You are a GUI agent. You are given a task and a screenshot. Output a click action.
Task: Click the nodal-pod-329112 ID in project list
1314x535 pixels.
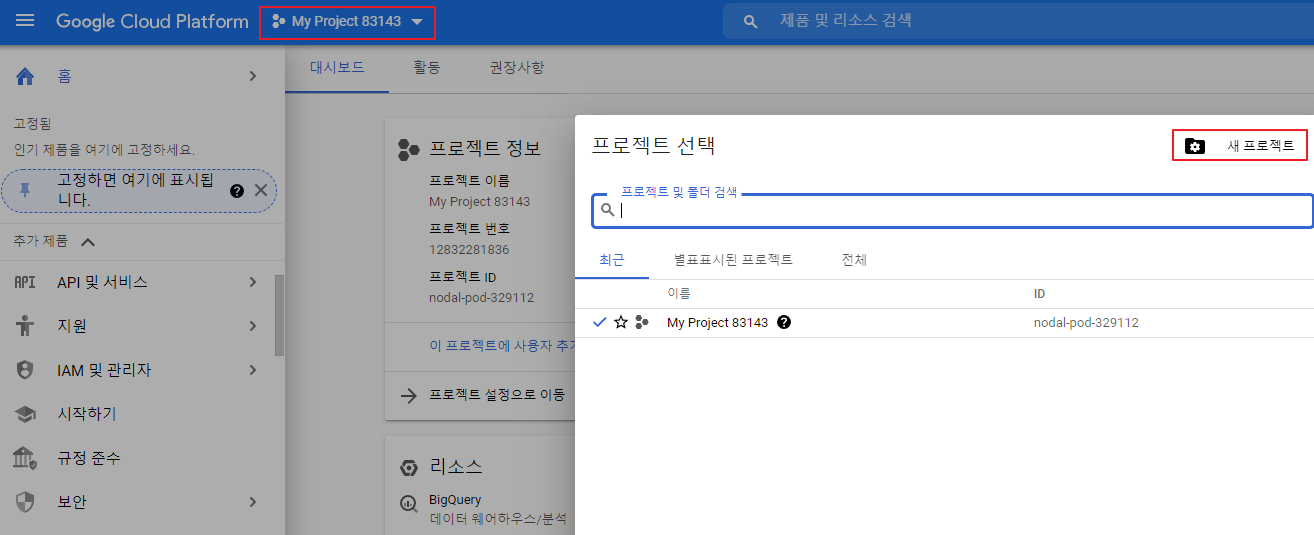[x=1086, y=323]
